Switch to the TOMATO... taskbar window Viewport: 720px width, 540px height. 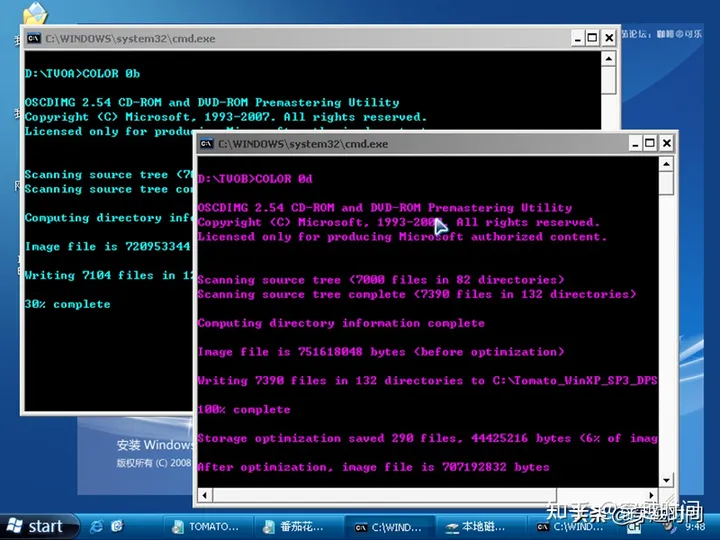tap(207, 527)
